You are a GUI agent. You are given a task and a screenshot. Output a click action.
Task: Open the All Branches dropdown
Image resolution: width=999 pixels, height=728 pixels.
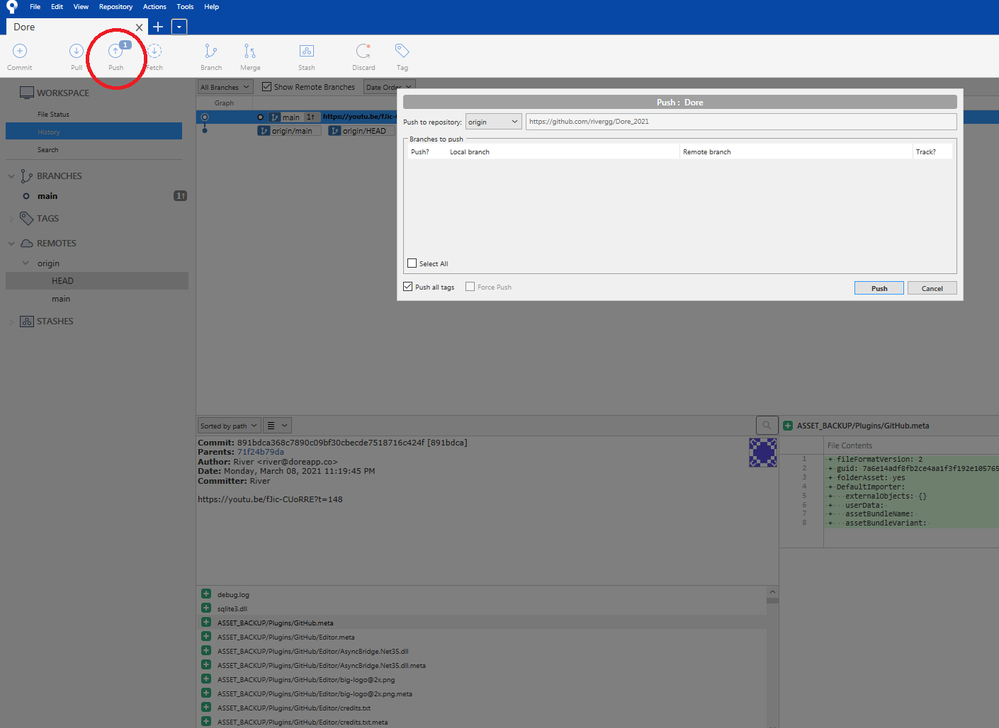point(225,87)
